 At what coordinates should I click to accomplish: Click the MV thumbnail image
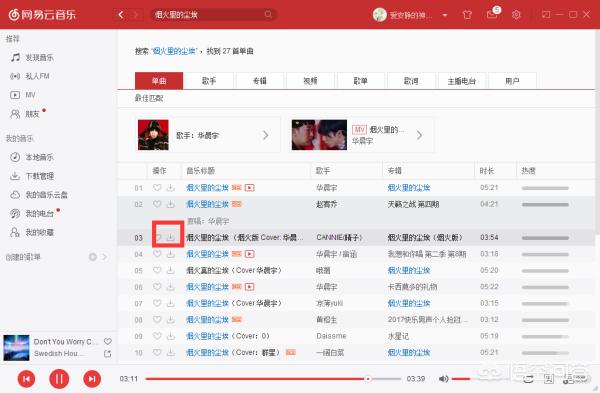pyautogui.click(x=319, y=135)
